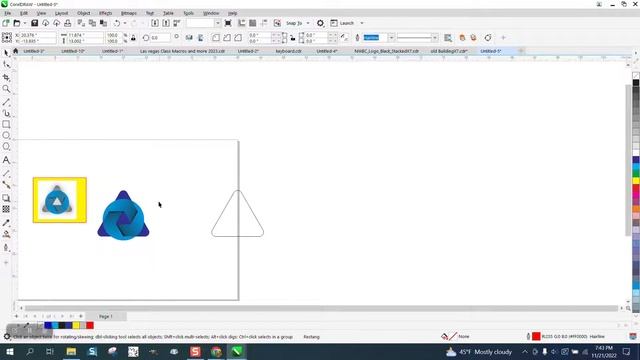Screen dimensions: 640x360
Task: Toggle the show rulers button
Action: coord(242,23)
